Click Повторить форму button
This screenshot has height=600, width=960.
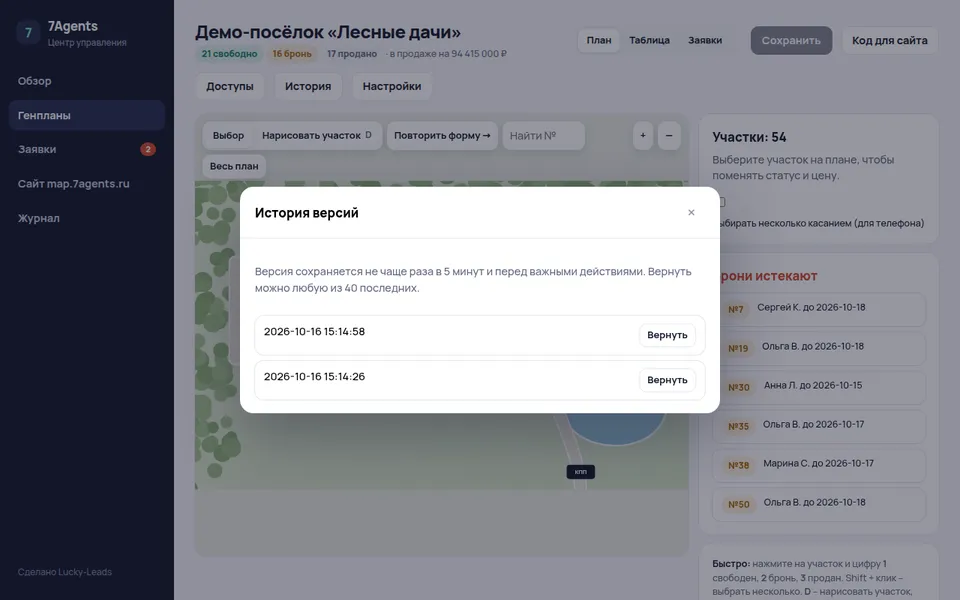point(442,135)
